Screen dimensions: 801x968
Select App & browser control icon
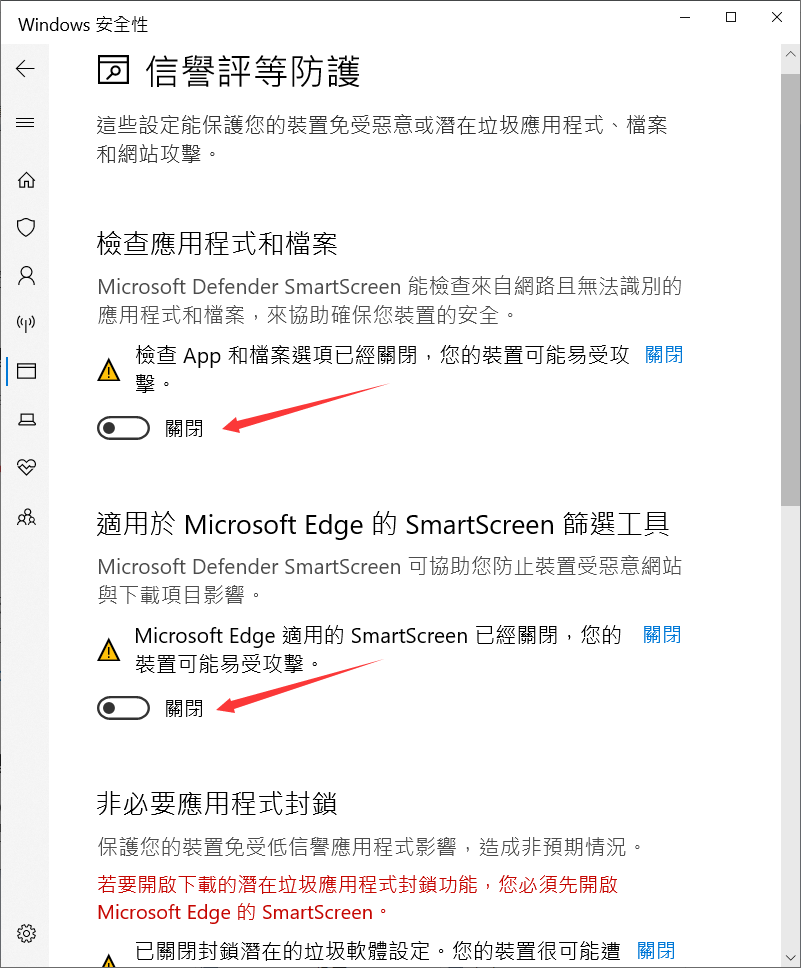click(26, 371)
